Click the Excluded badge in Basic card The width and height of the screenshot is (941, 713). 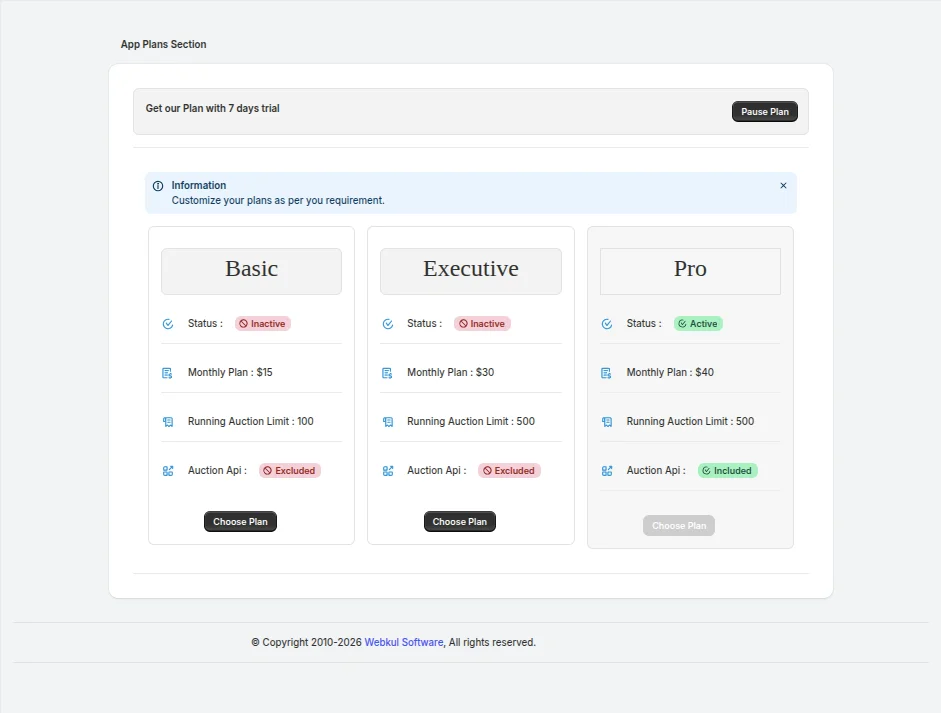click(290, 471)
